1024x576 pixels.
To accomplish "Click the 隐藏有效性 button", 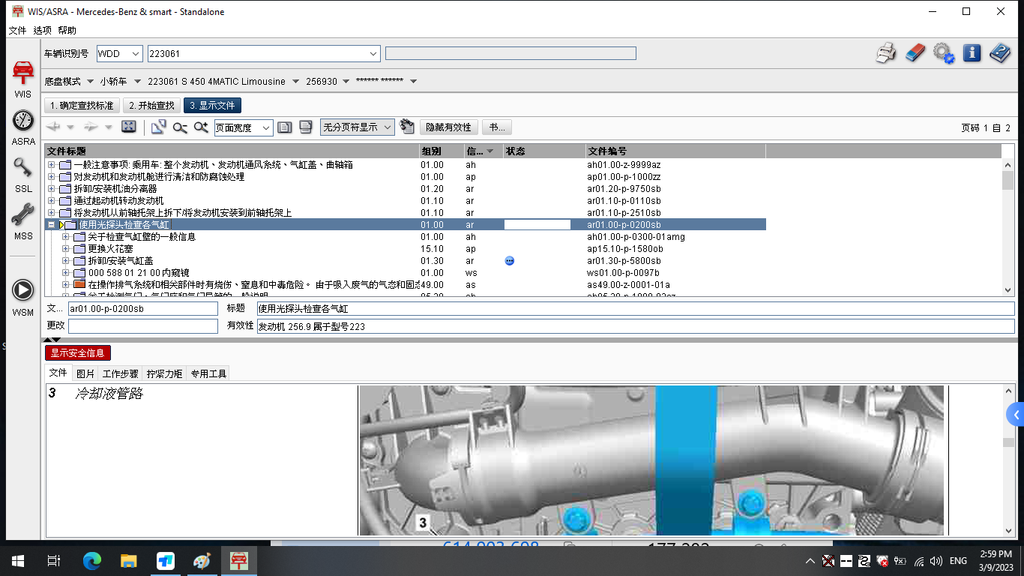I will (x=448, y=128).
